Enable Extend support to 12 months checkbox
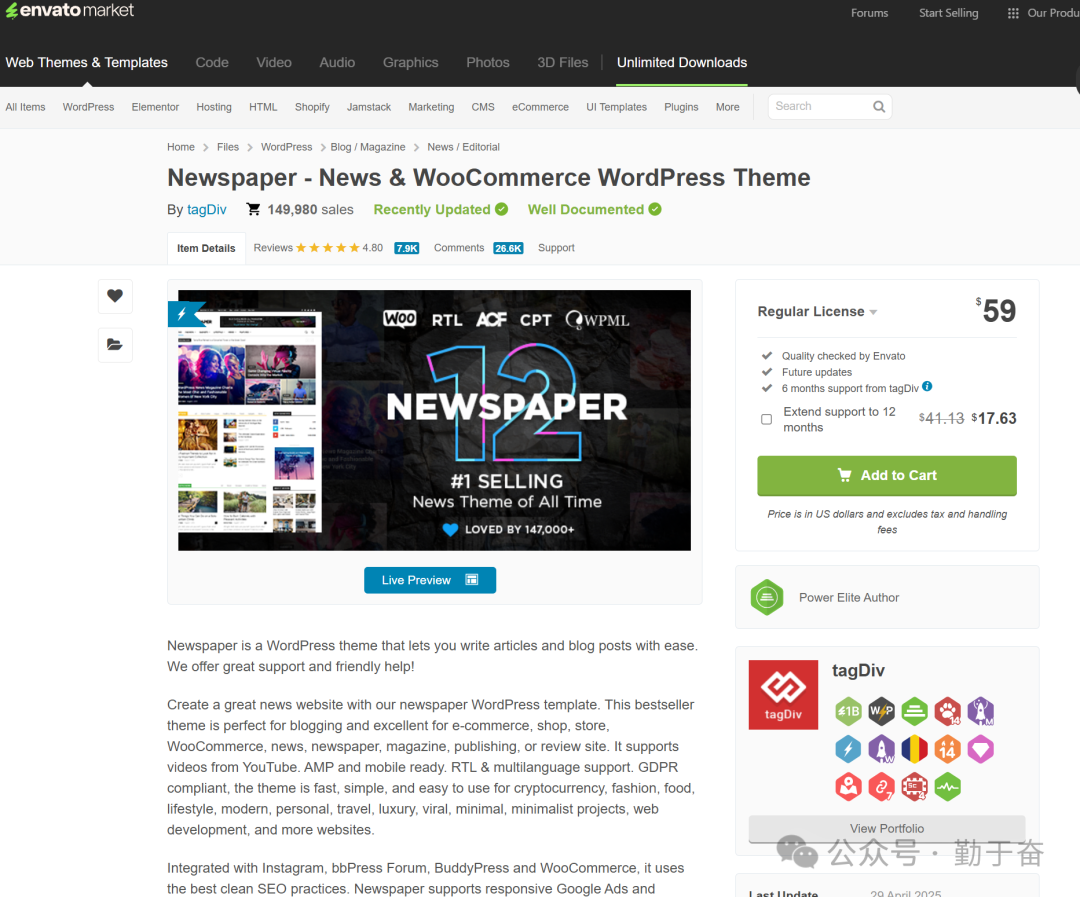This screenshot has height=897, width=1080. point(767,420)
